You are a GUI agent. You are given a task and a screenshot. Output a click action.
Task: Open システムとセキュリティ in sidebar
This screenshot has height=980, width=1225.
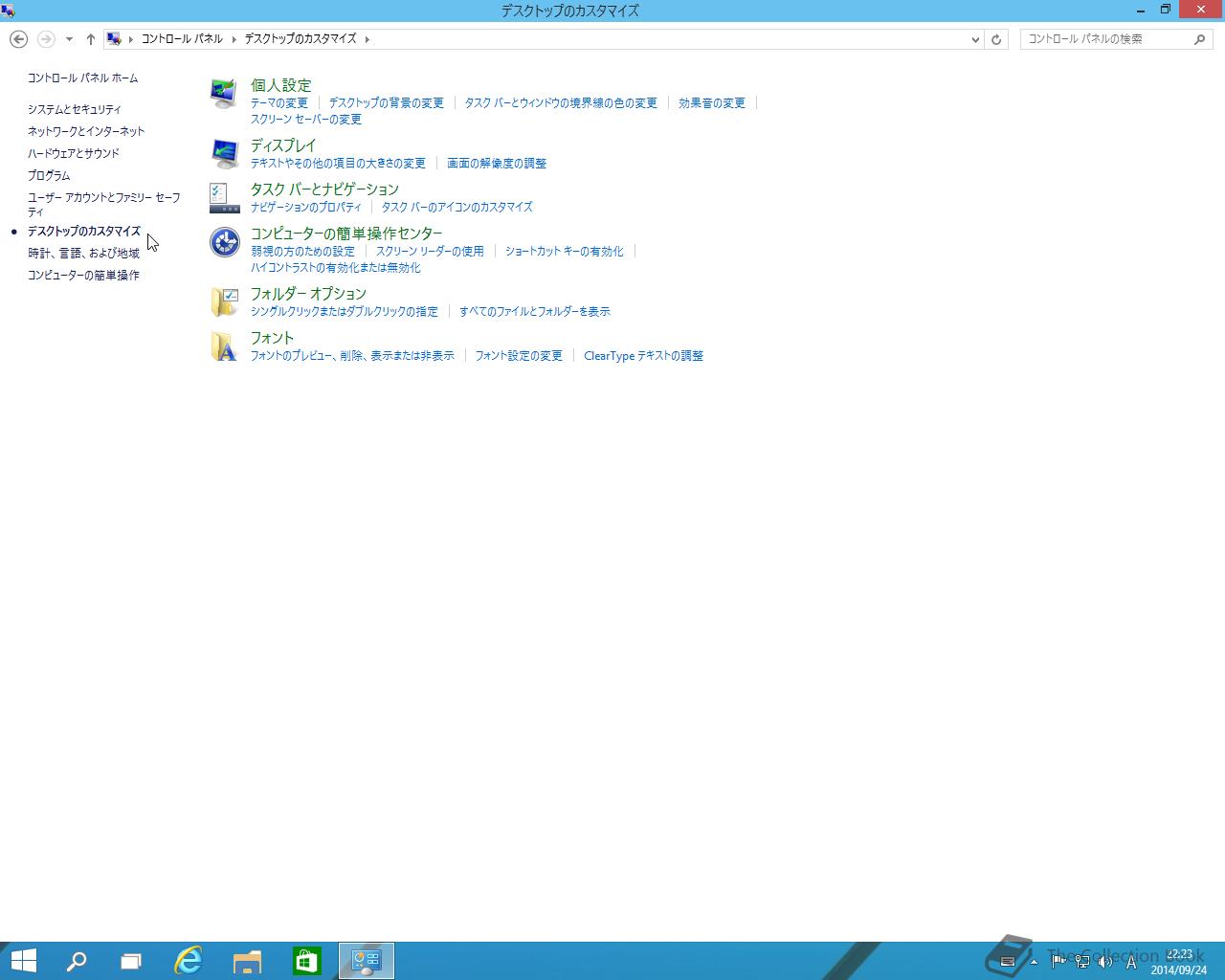point(74,110)
